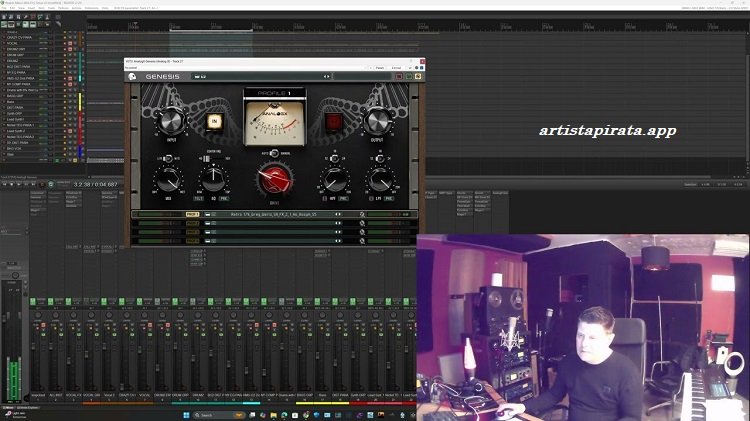This screenshot has height=421, width=750.
Task: Toggle the LPF slope switch above LPF knob
Action: point(380,158)
